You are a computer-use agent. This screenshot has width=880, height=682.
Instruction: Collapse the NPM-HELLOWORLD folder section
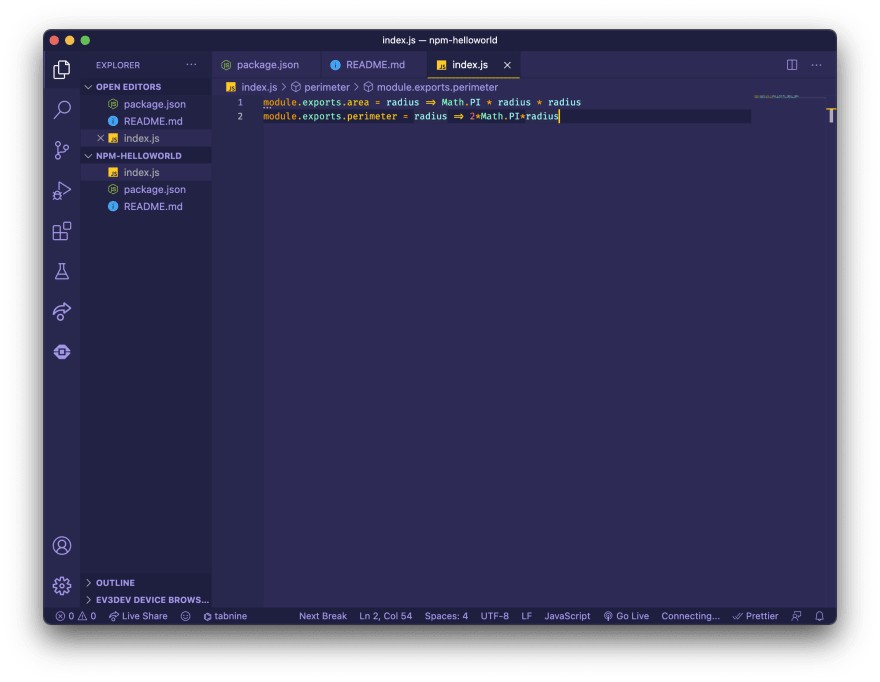pyautogui.click(x=146, y=155)
